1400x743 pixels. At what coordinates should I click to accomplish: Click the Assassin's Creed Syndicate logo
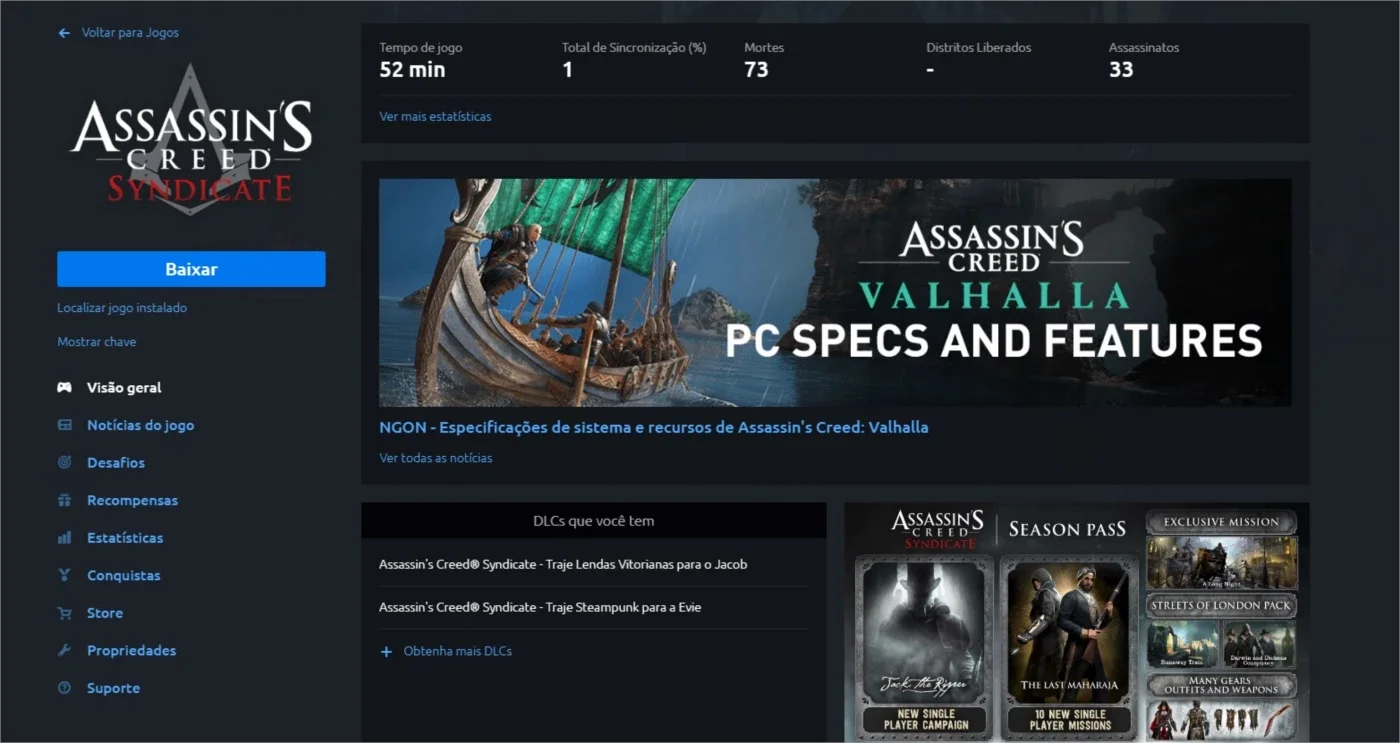pos(191,139)
